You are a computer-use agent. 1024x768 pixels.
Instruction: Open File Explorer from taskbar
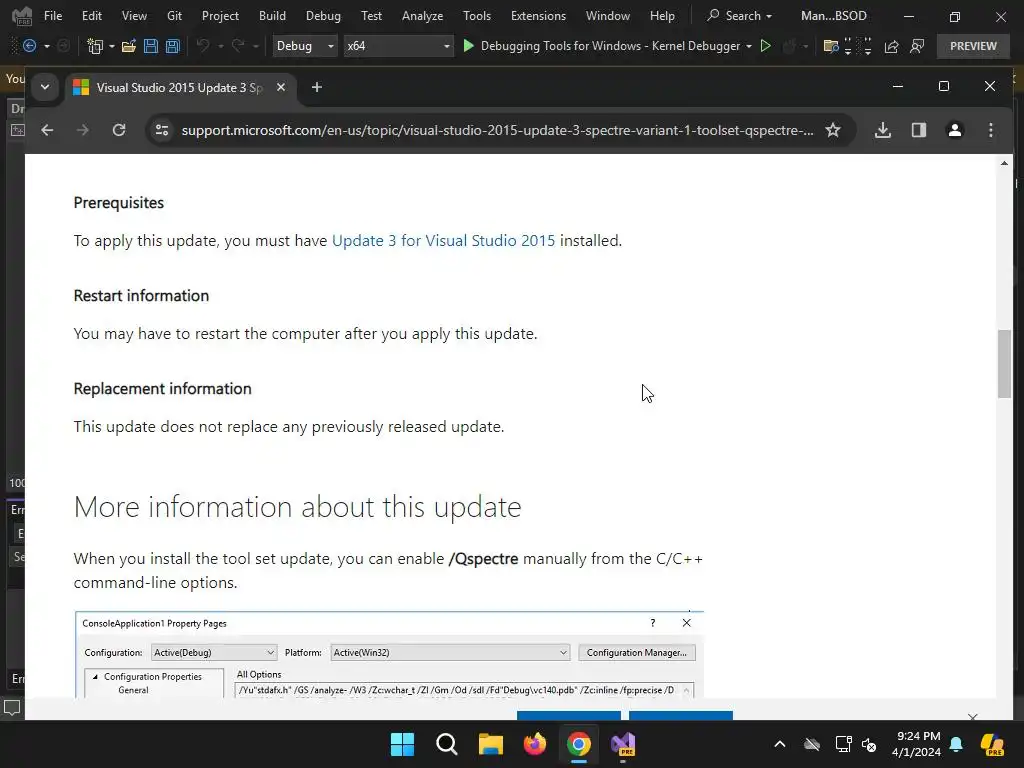coord(490,744)
